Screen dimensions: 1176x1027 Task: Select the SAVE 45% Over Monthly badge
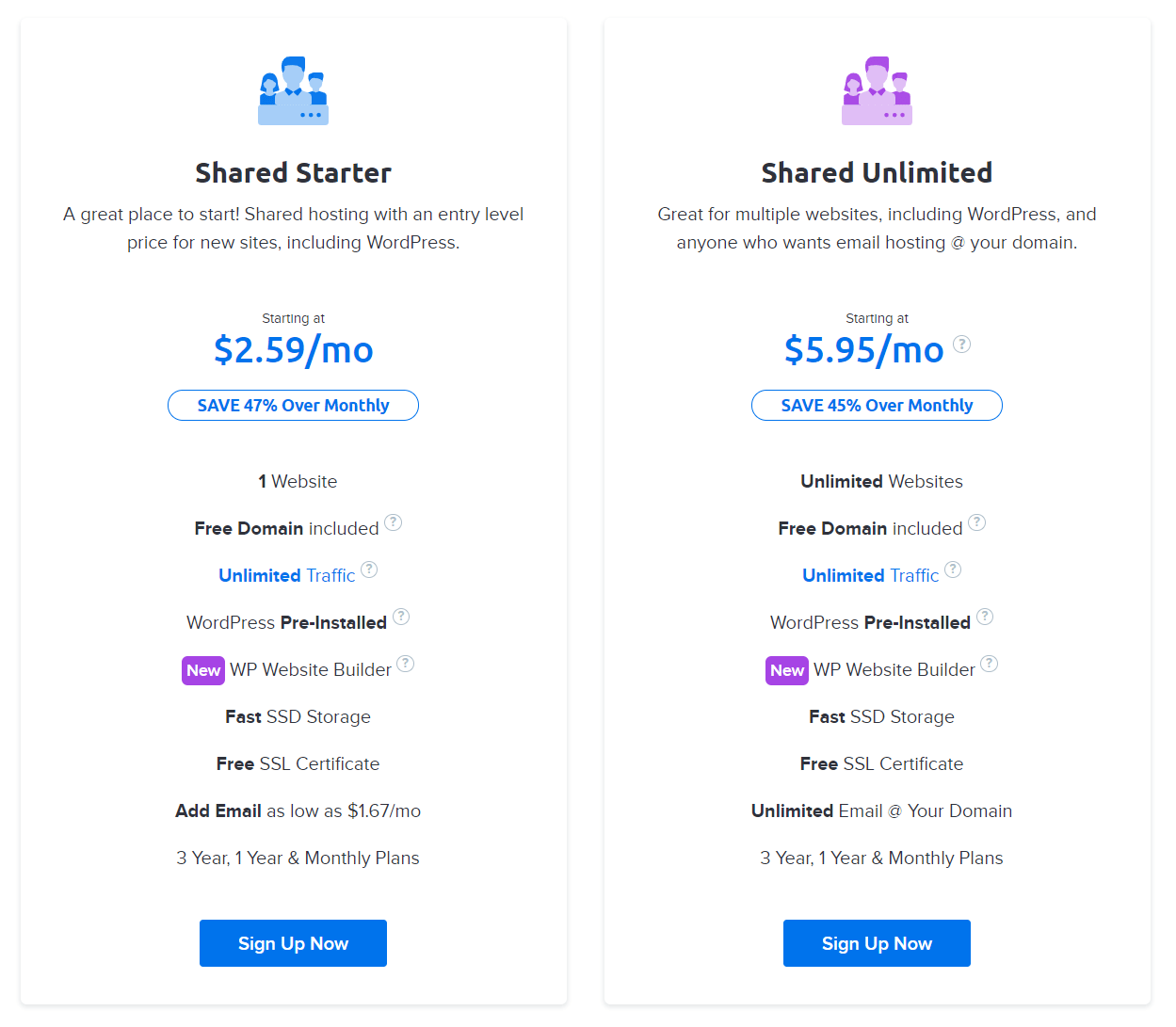pyautogui.click(x=877, y=406)
